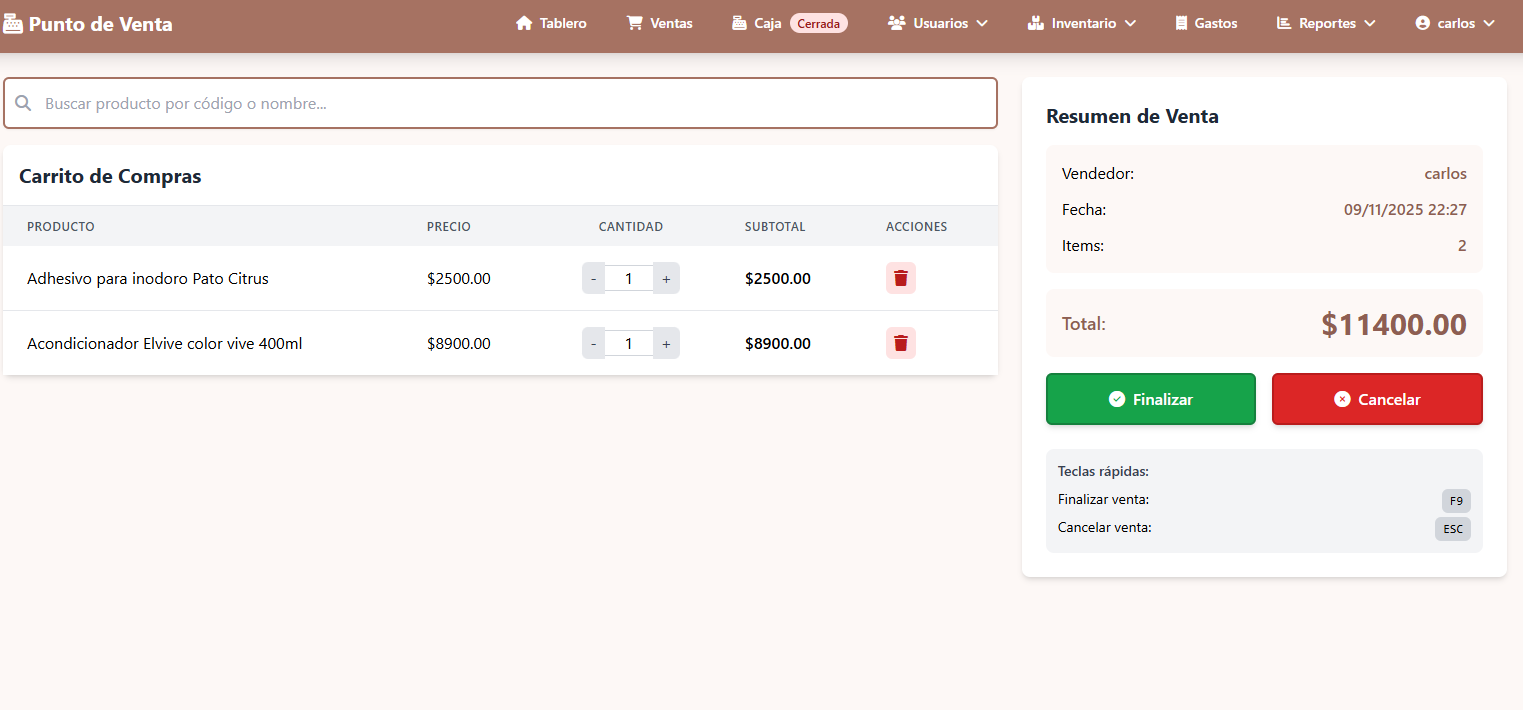Click the shopping cart icon for Ventas
Screen dimensions: 1523x710
[634, 23]
